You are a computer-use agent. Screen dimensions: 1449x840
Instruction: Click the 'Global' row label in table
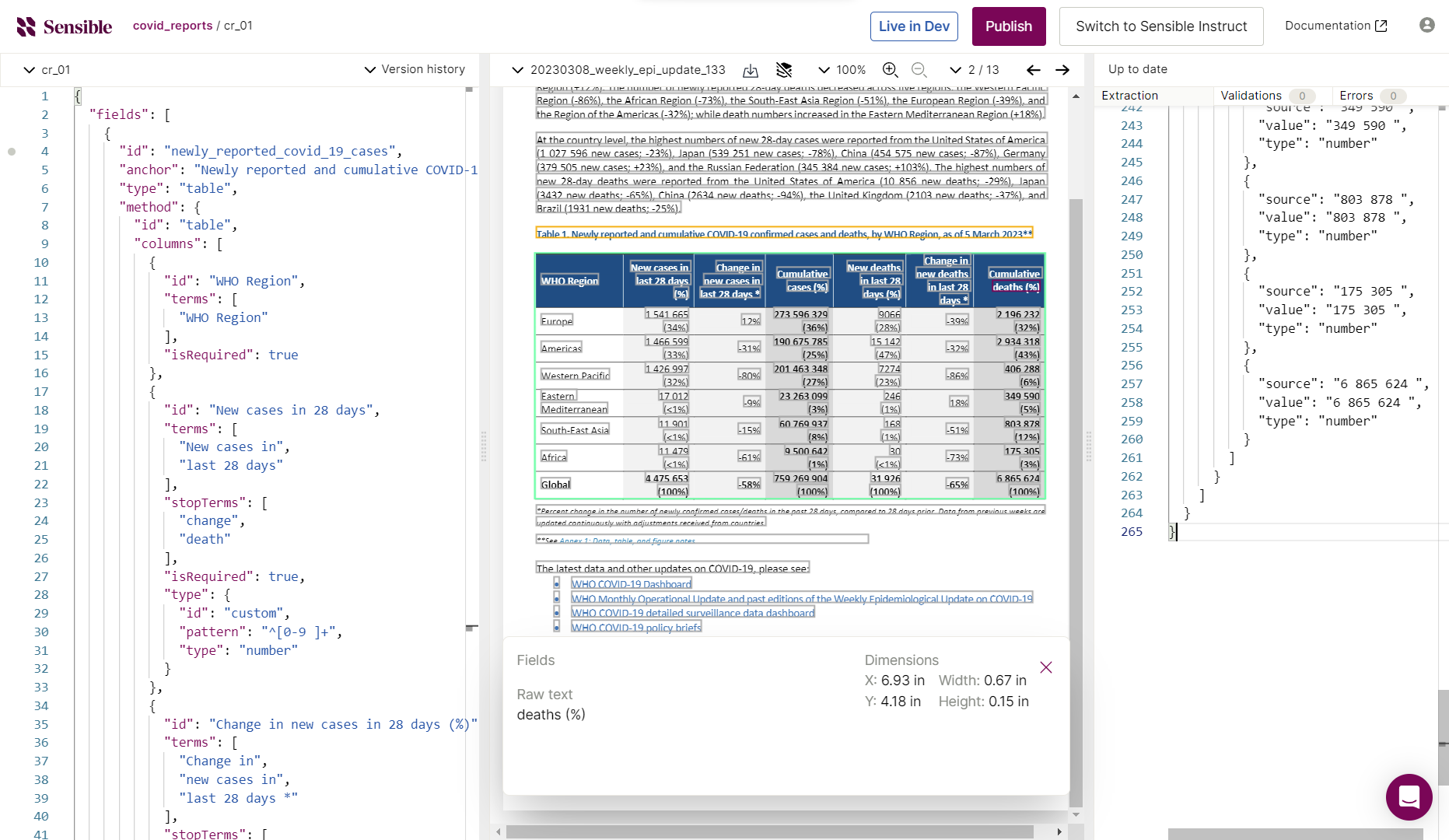pyautogui.click(x=555, y=485)
